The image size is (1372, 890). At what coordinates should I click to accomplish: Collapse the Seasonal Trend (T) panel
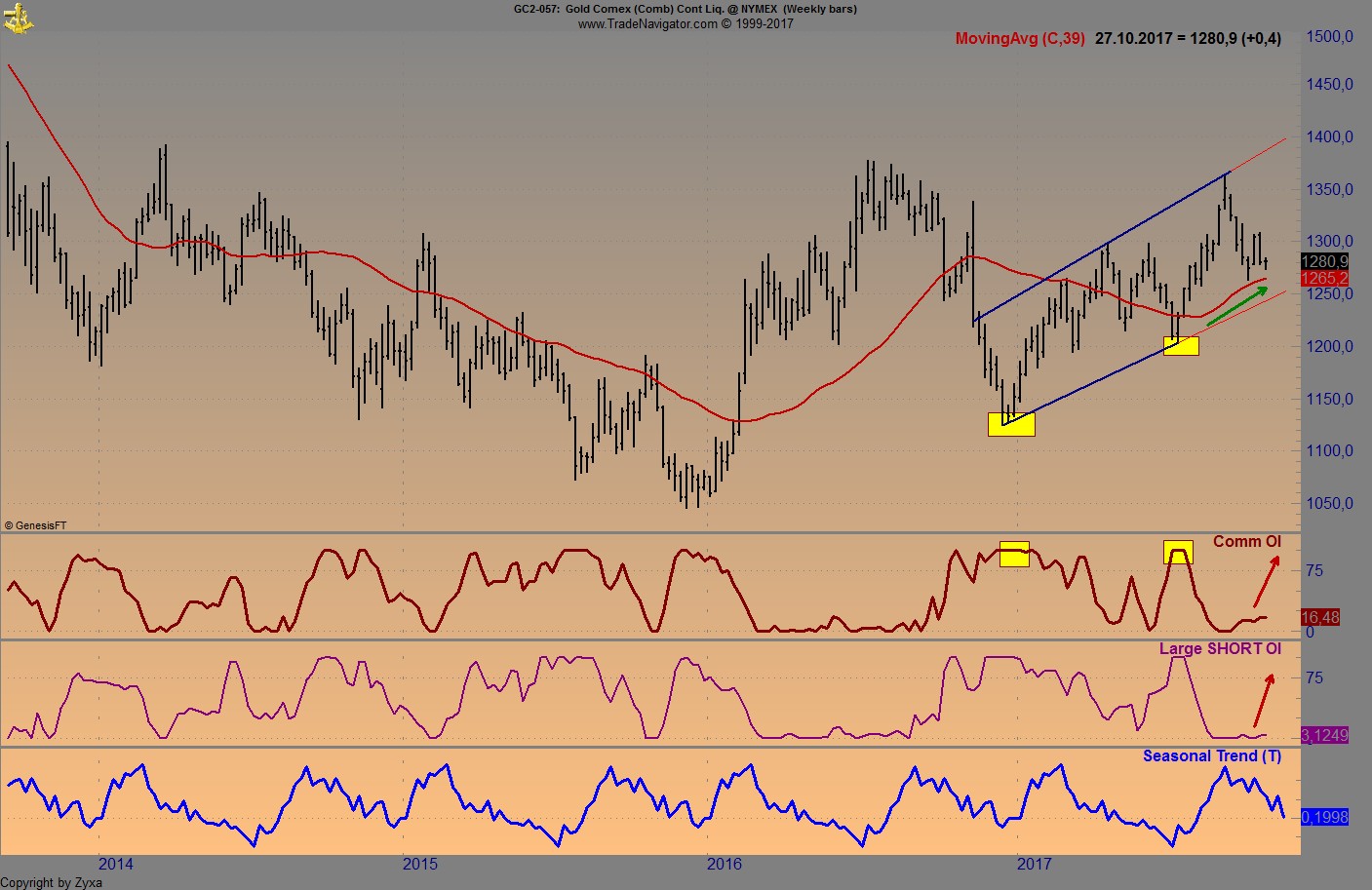[x=1212, y=755]
